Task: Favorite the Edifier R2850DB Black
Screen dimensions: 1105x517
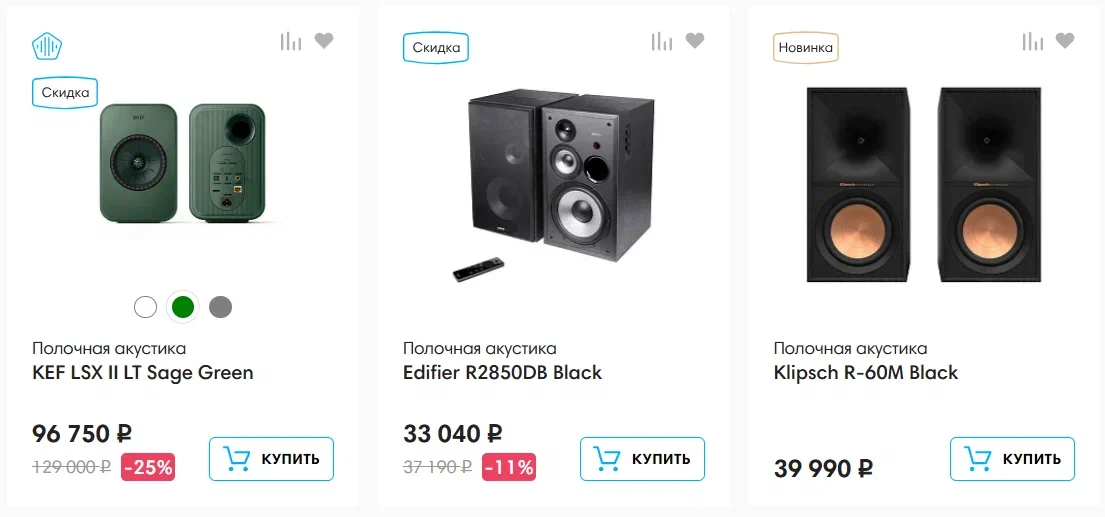Action: (695, 41)
